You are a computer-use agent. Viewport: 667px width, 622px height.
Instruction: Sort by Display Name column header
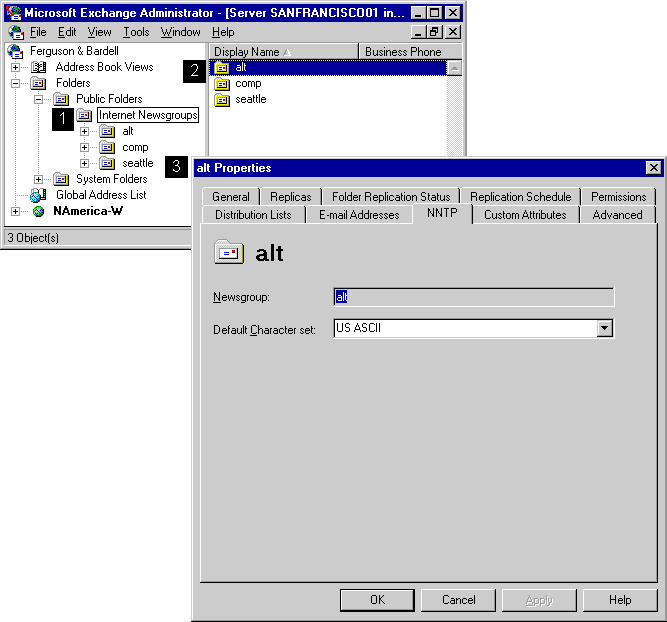[x=283, y=51]
